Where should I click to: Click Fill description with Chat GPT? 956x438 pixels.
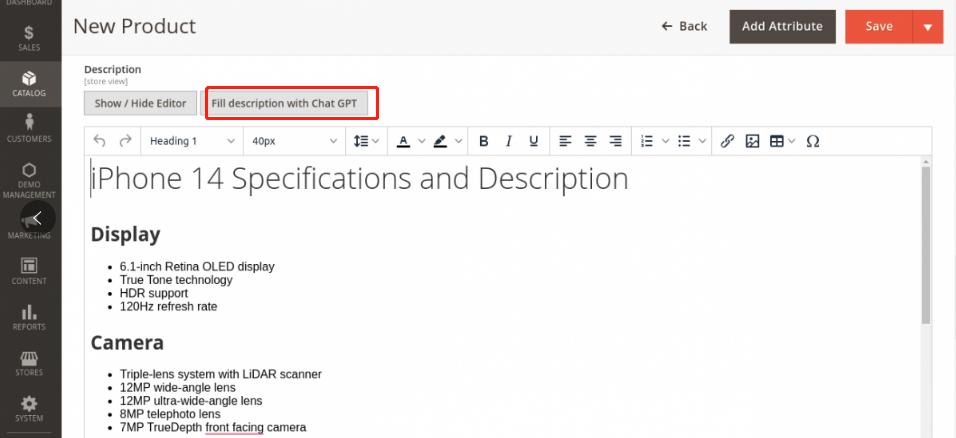click(284, 103)
